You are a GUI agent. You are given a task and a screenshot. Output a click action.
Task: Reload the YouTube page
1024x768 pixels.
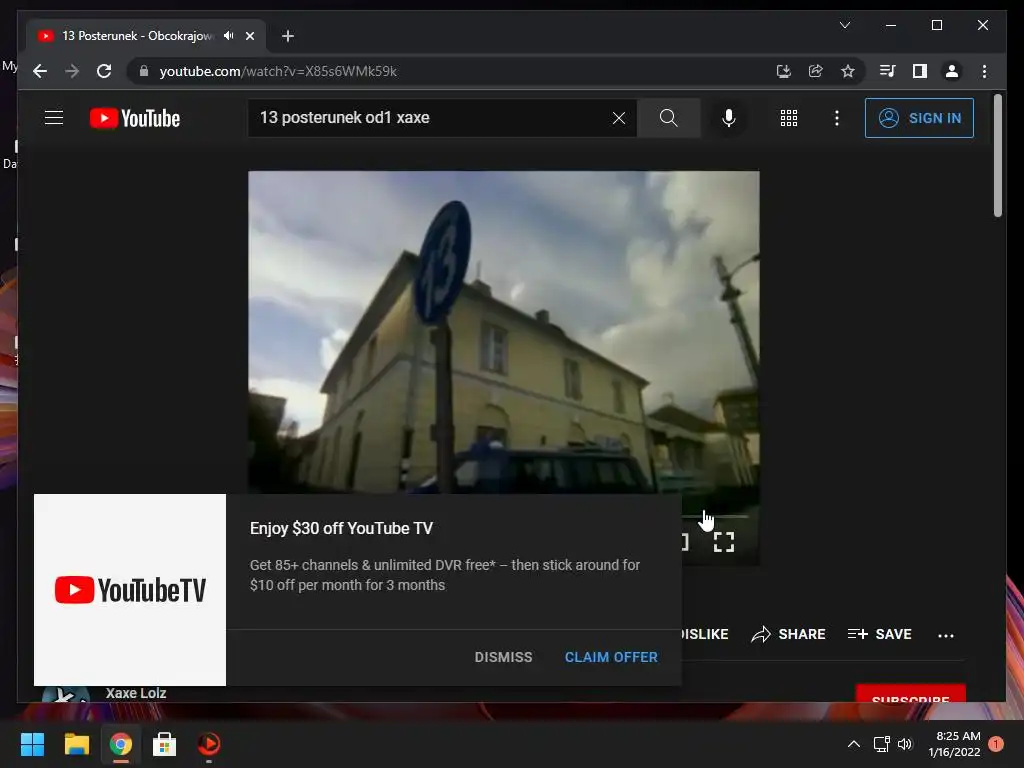point(104,71)
